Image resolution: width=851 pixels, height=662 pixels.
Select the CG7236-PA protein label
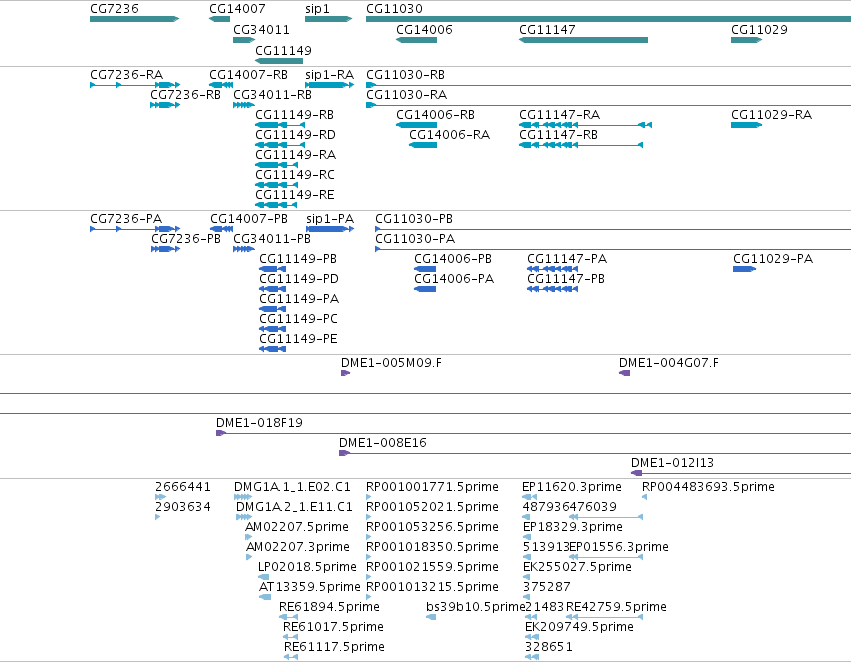126,219
